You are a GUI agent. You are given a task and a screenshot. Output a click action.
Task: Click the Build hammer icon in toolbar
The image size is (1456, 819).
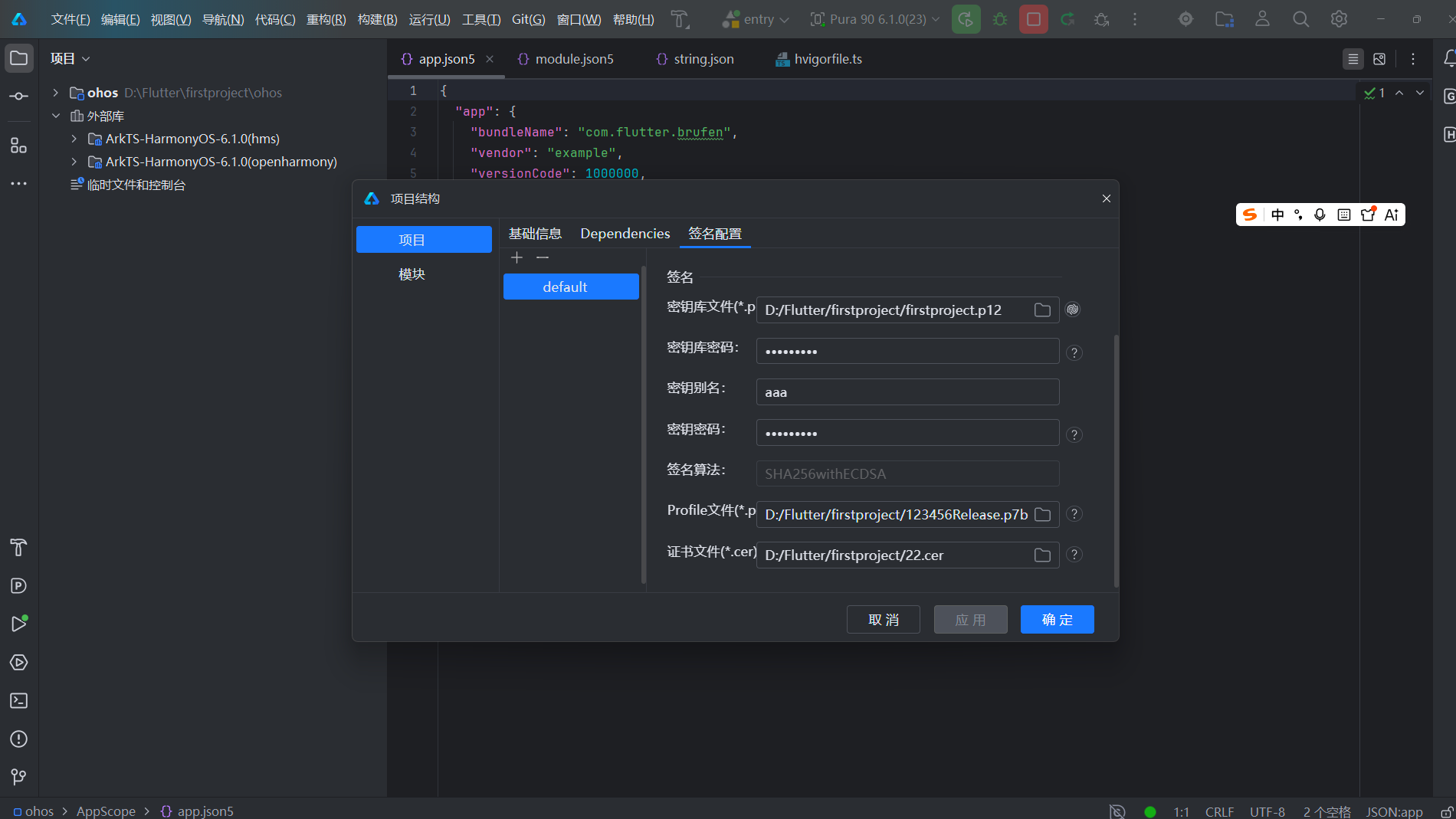[x=680, y=19]
